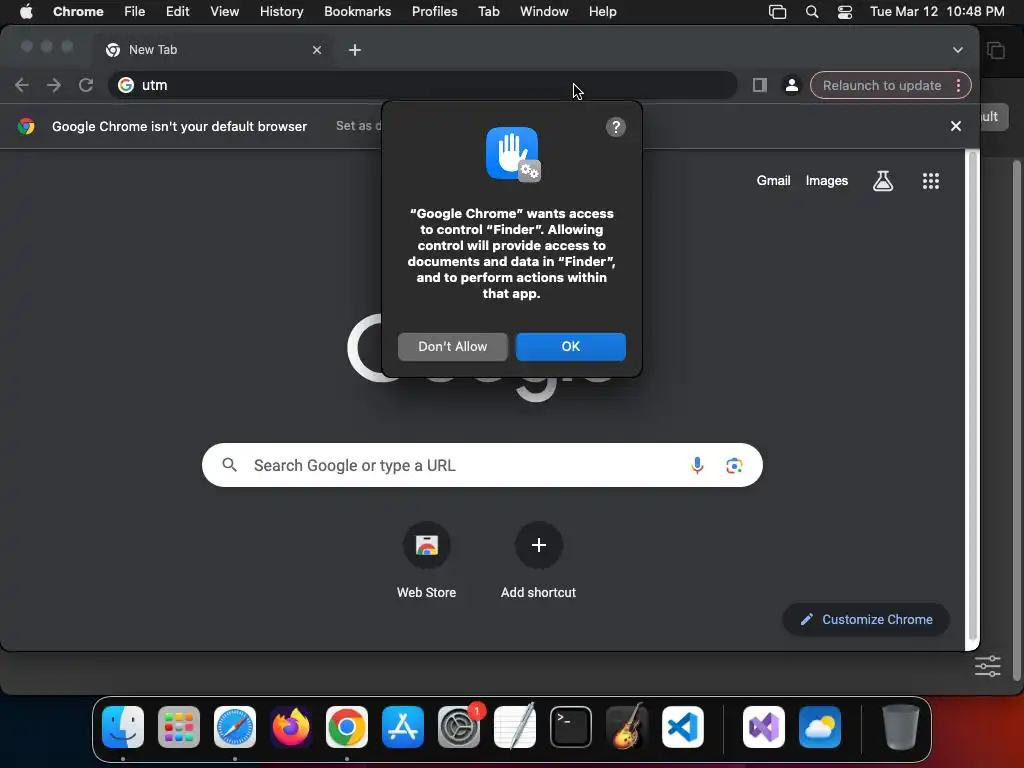Open Finder from the Dock
Image resolution: width=1024 pixels, height=768 pixels.
point(123,727)
